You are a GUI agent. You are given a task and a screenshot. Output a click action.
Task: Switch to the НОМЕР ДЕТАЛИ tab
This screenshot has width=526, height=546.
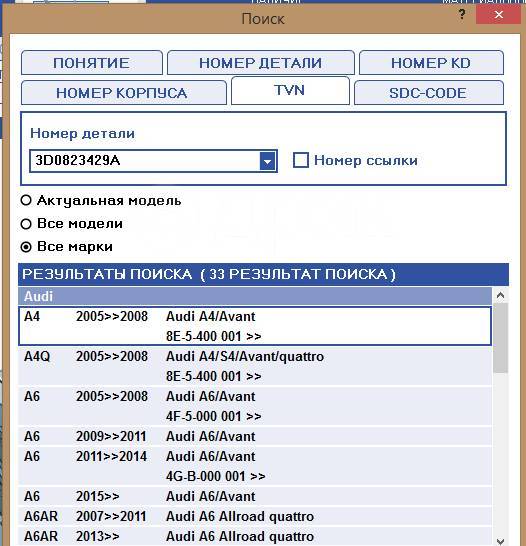click(x=260, y=63)
